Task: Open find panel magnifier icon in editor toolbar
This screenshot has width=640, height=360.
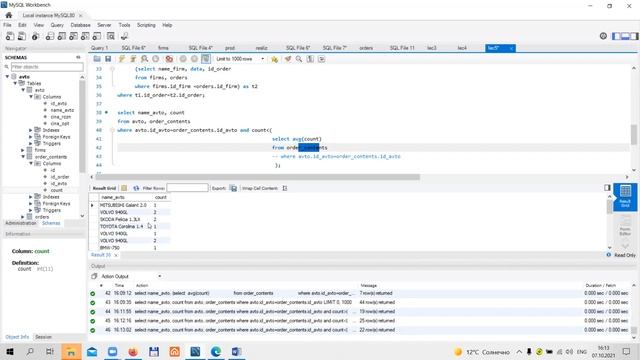Action: [299, 59]
